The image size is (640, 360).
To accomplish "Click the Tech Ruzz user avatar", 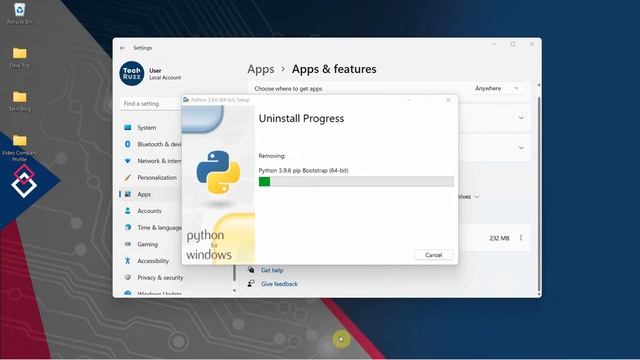I will coord(131,73).
